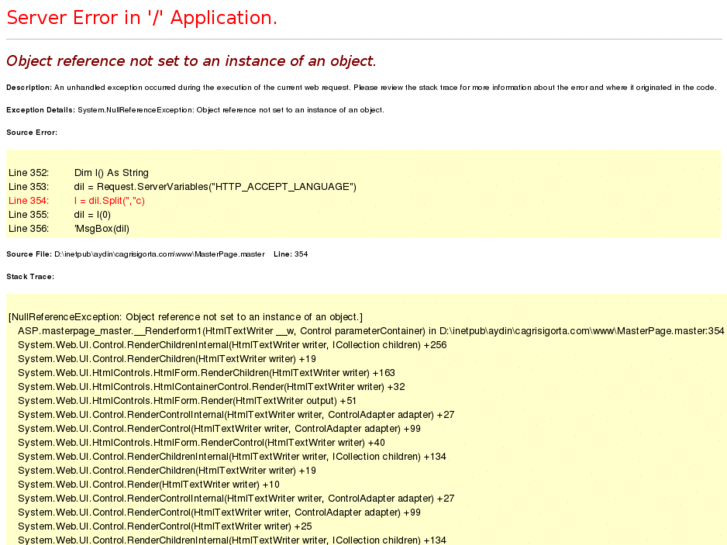The image size is (727, 545).
Task: Click the 'Source File:' label
Action: pyautogui.click(x=28, y=254)
